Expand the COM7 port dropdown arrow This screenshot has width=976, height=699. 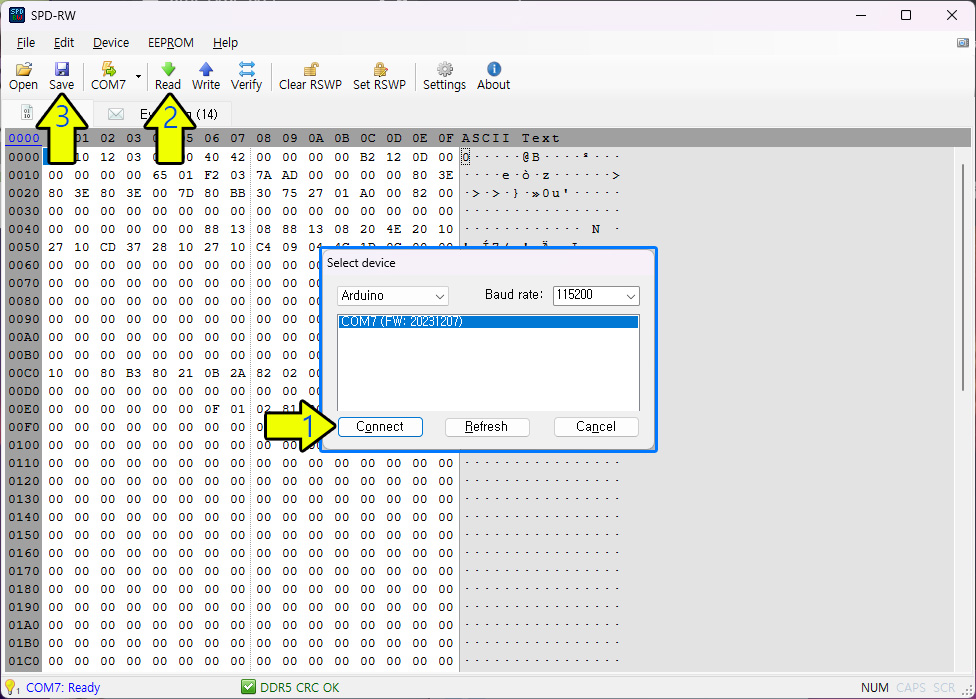138,76
